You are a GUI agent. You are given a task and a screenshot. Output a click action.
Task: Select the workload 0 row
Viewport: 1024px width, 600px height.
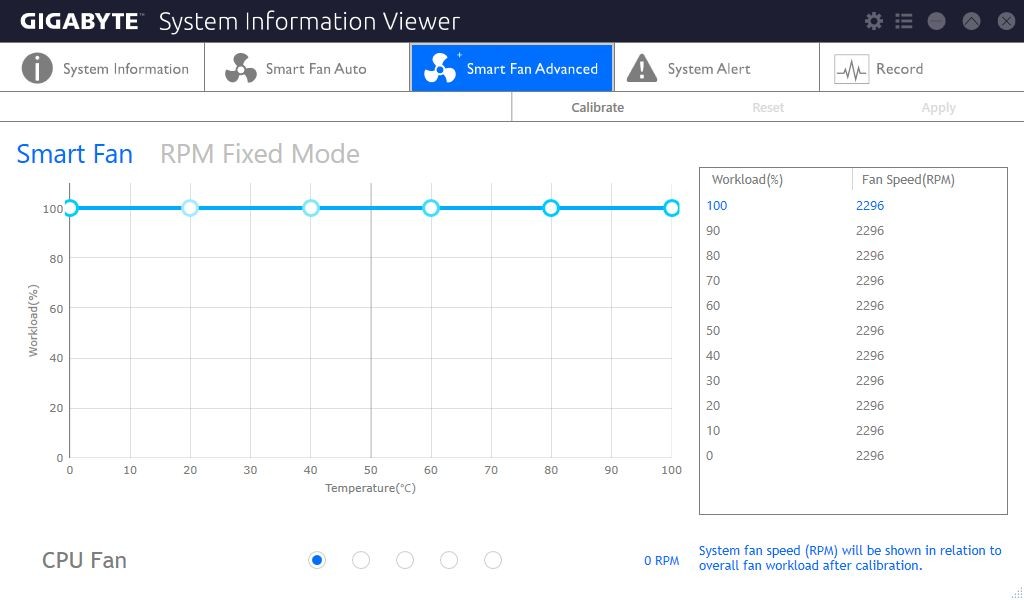[853, 456]
